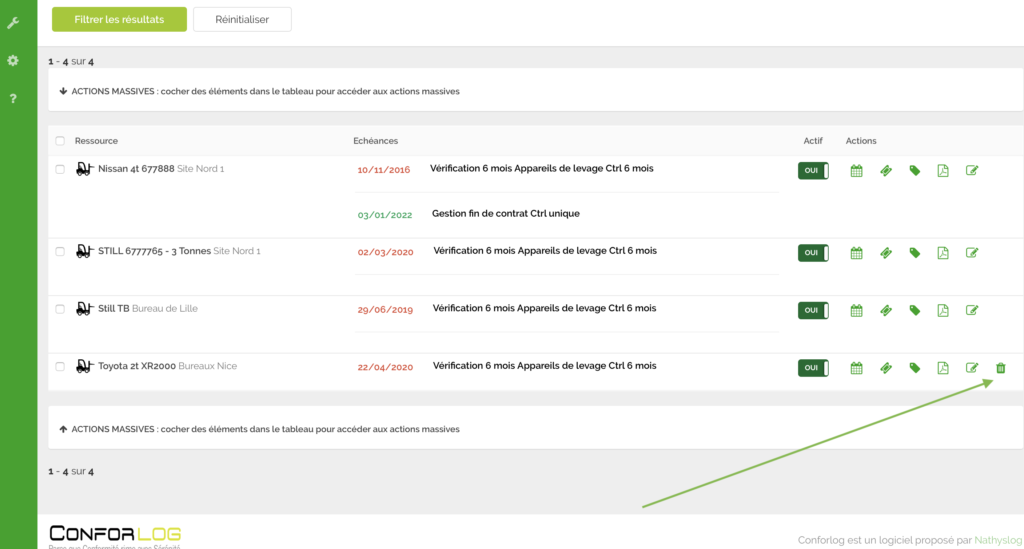Open the settings gear in left sidebar
This screenshot has width=1024, height=549.
click(x=13, y=60)
